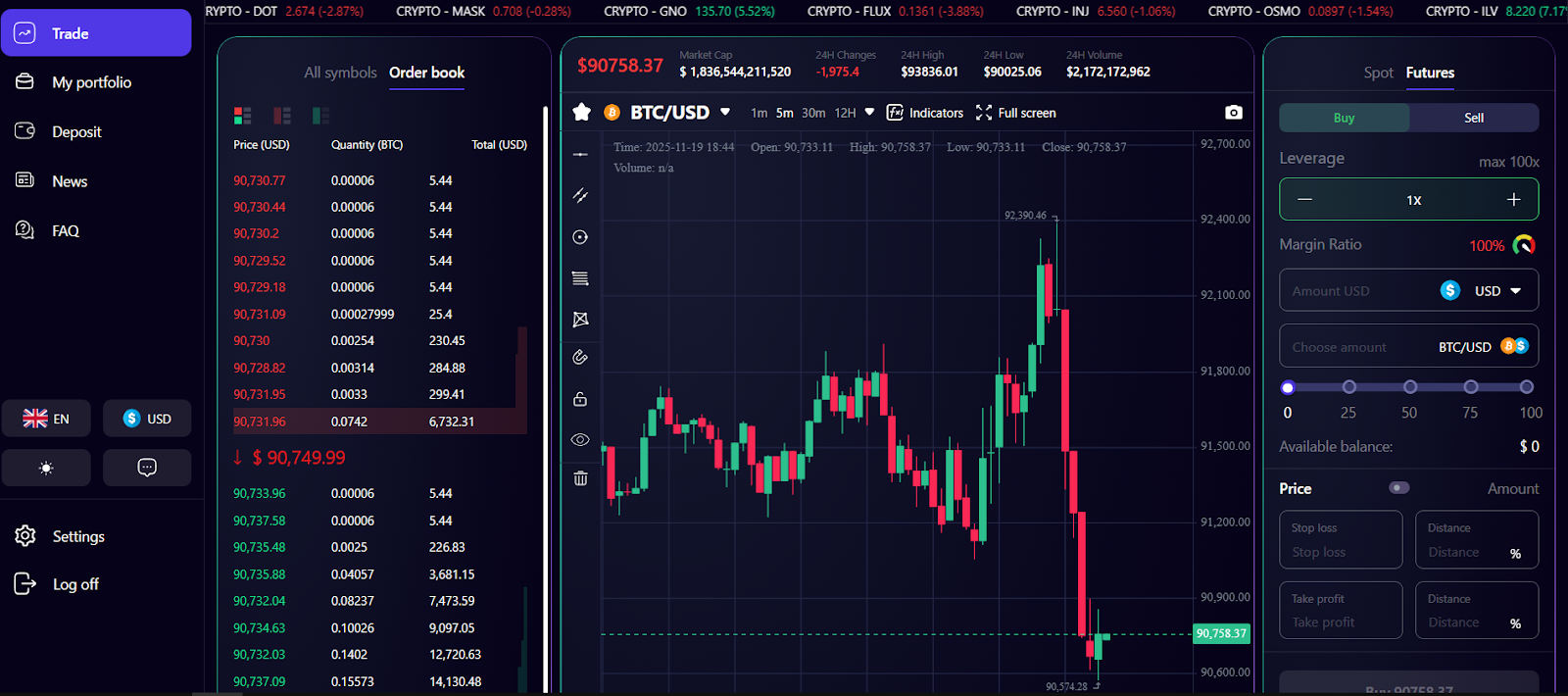
Task: Select the magnet tool in chart toolbar
Action: [580, 357]
